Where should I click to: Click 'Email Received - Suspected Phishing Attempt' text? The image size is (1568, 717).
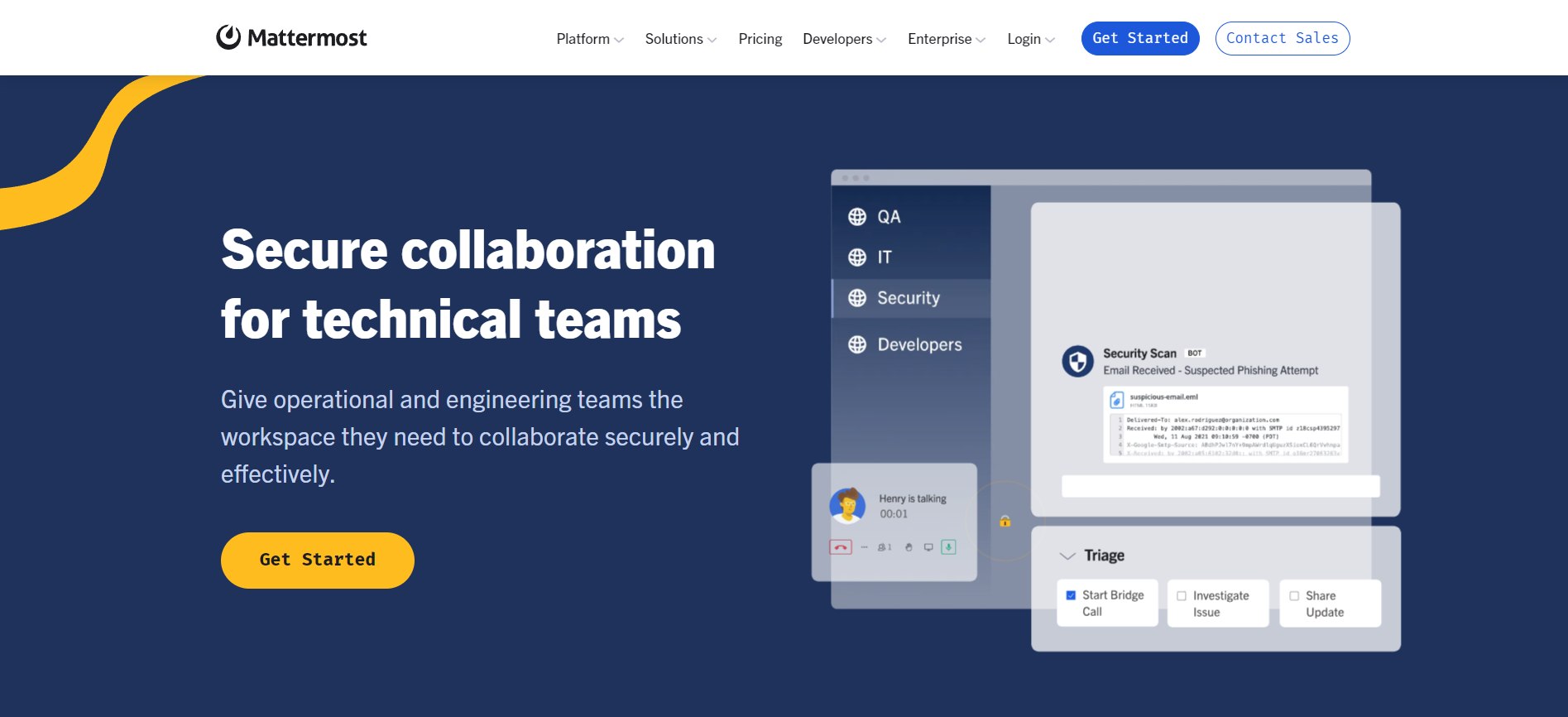point(1211,371)
